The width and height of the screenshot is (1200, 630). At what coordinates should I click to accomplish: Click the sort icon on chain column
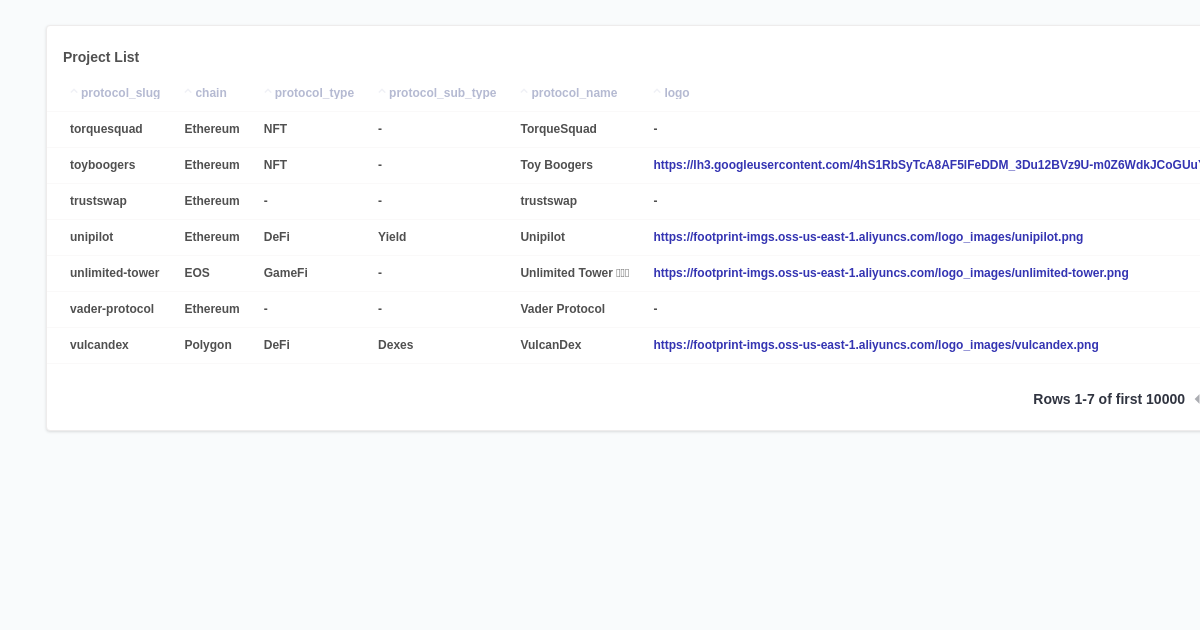tap(187, 92)
